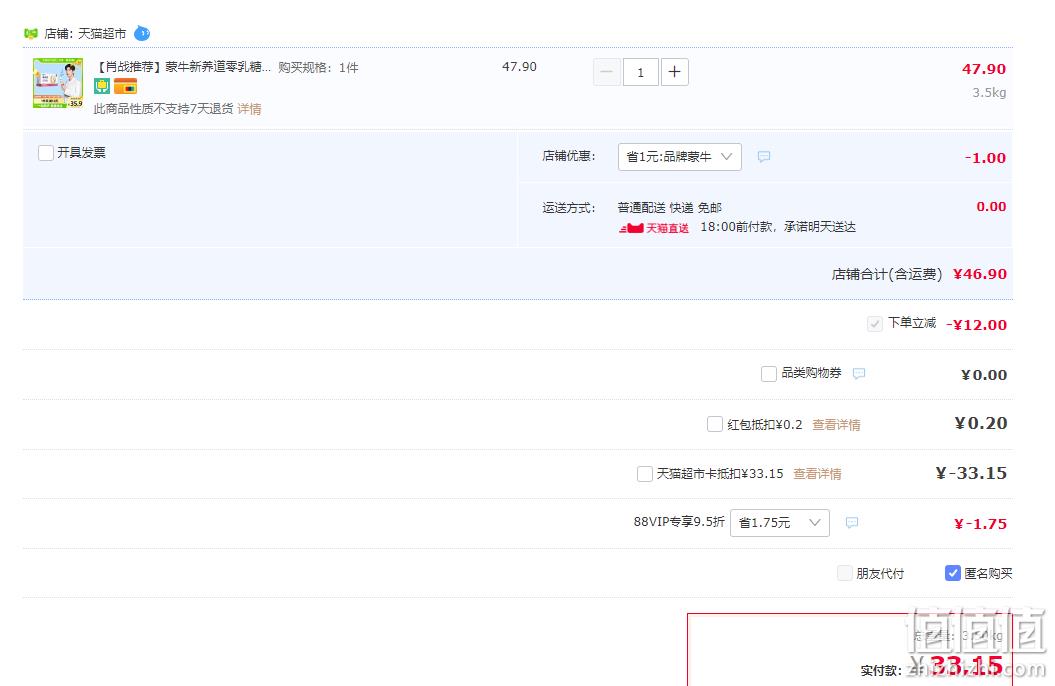Click the ¥0.20 red envelope amount
This screenshot has height=686, width=1055.
point(981,423)
